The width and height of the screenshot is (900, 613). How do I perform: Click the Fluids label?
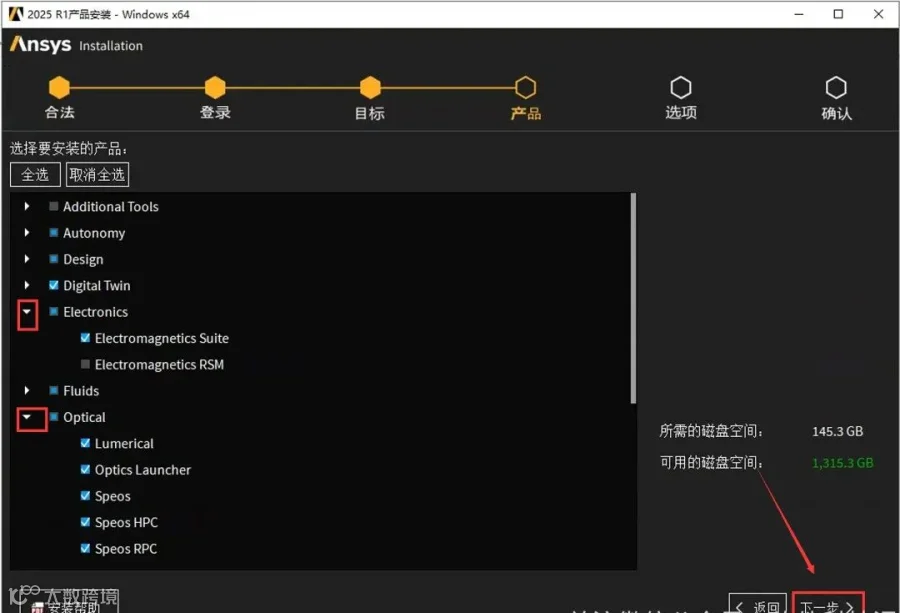[81, 391]
